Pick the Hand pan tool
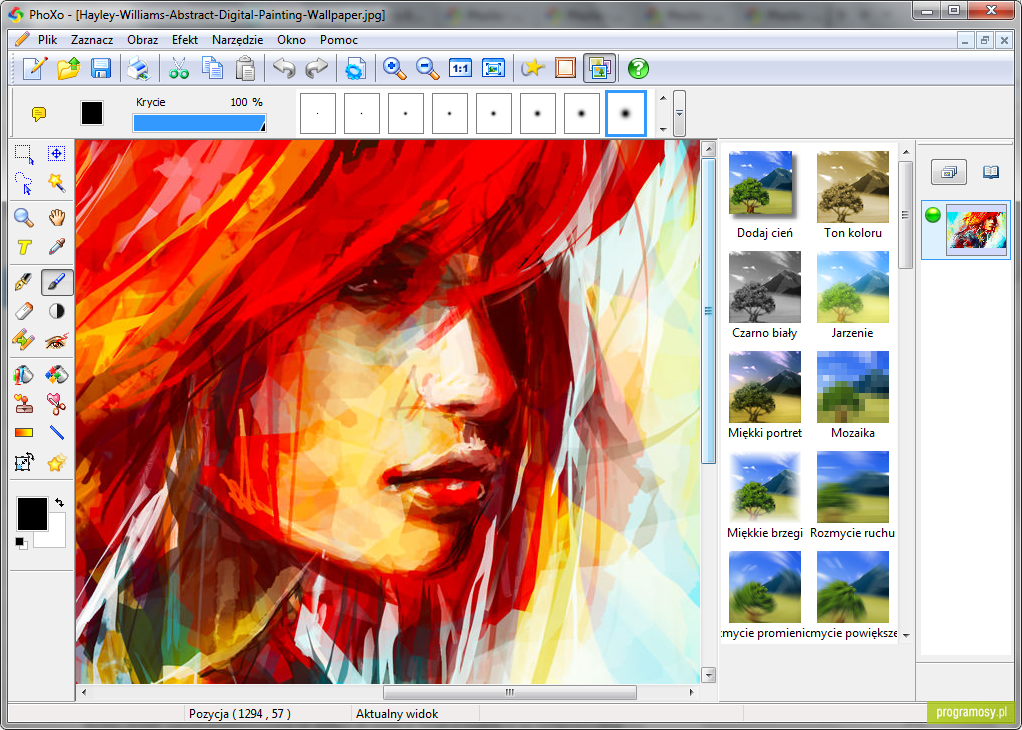Viewport: 1022px width, 730px height. click(x=57, y=218)
